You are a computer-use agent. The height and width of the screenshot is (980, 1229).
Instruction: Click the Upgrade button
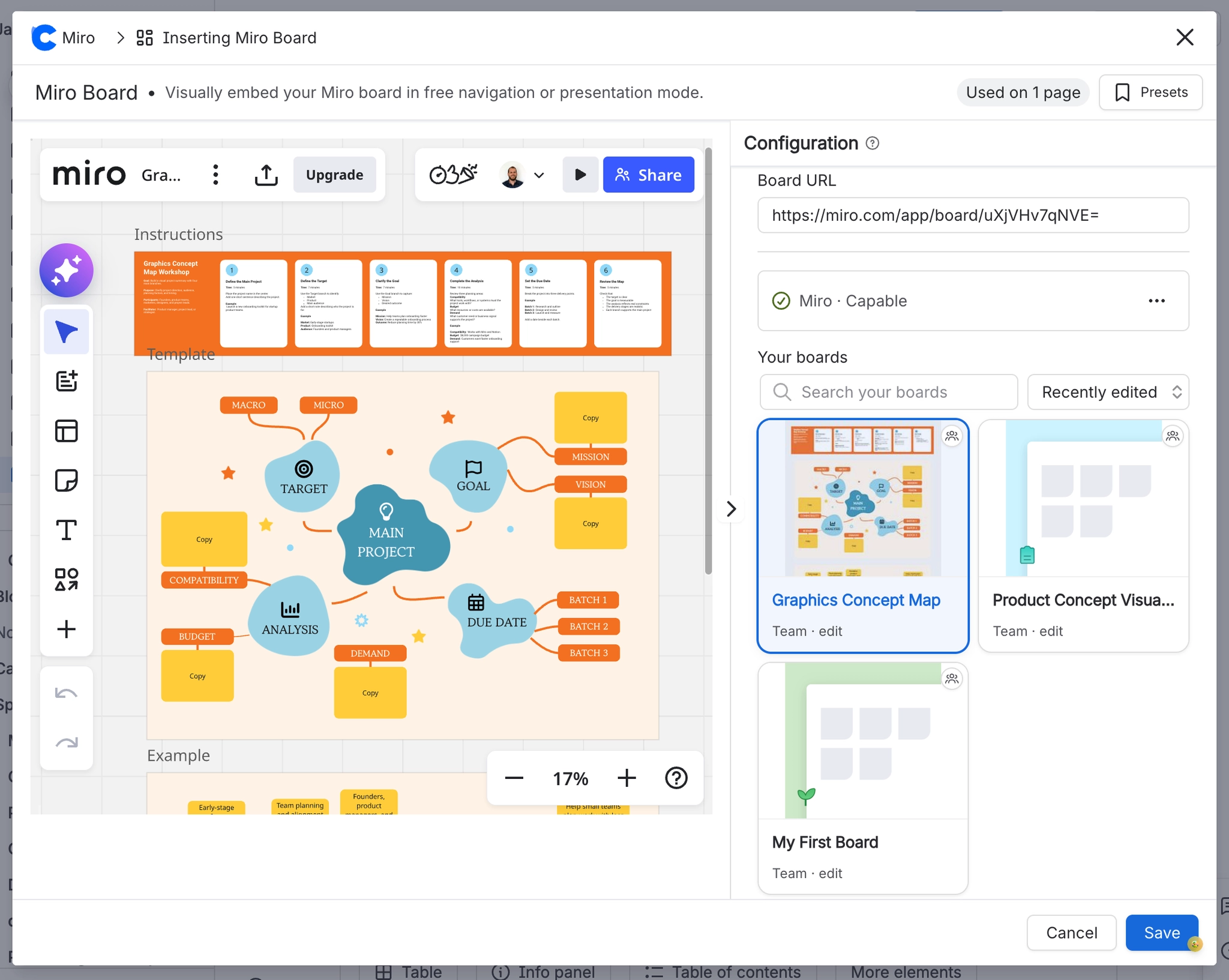tap(334, 175)
